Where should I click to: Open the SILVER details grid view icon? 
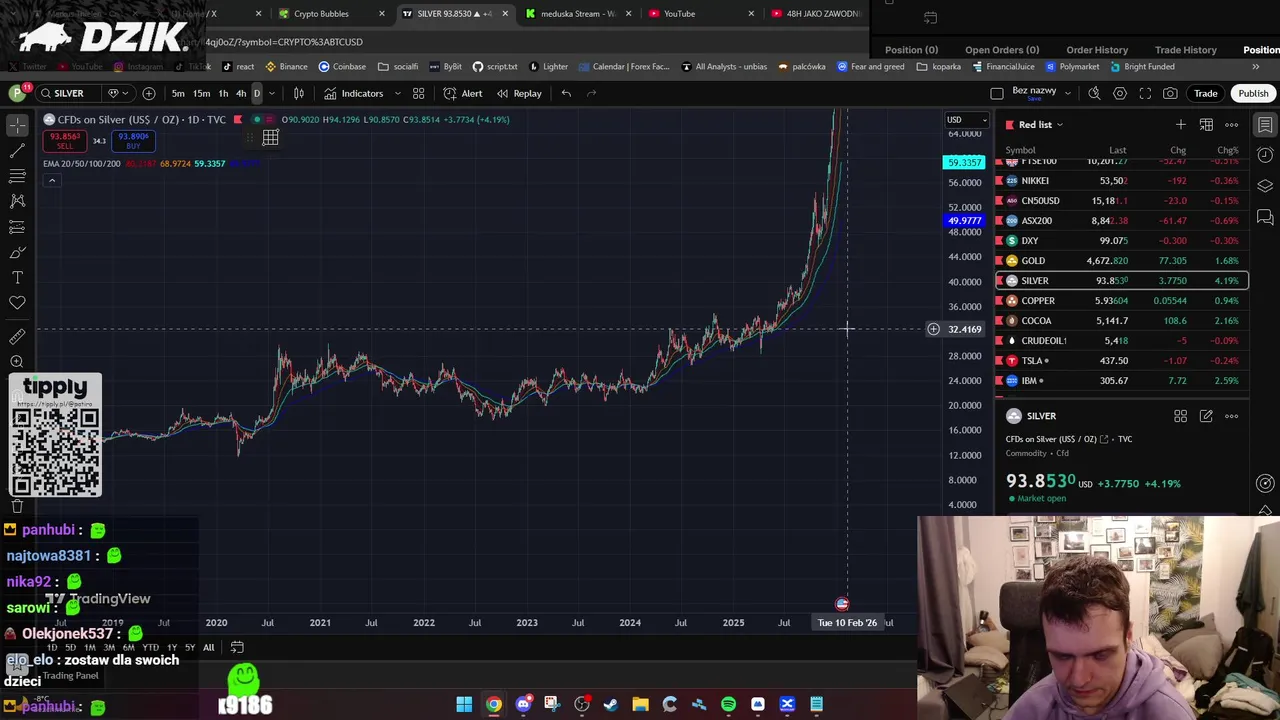pos(1180,416)
